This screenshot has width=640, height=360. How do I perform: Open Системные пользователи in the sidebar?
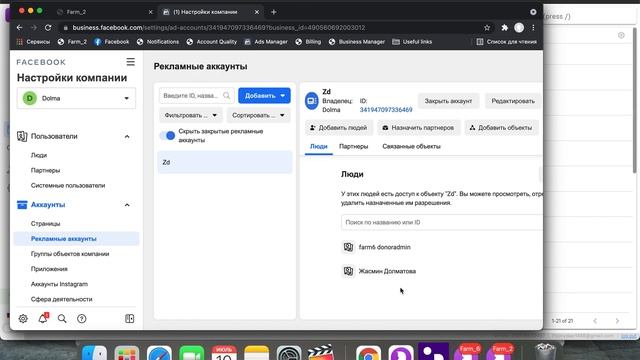[68, 185]
